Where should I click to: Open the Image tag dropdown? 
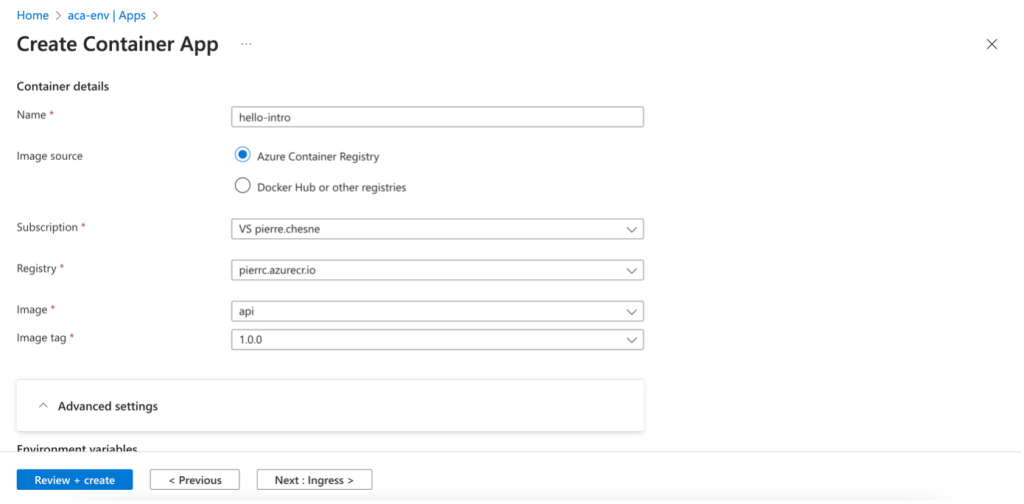point(436,340)
